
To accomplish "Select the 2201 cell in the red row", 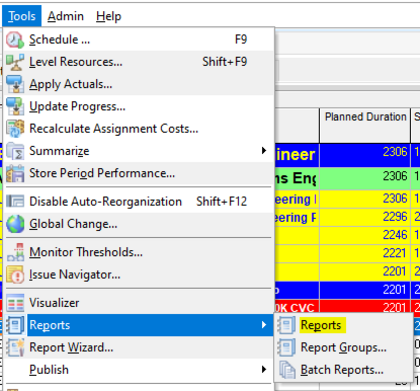I will 365,306.
